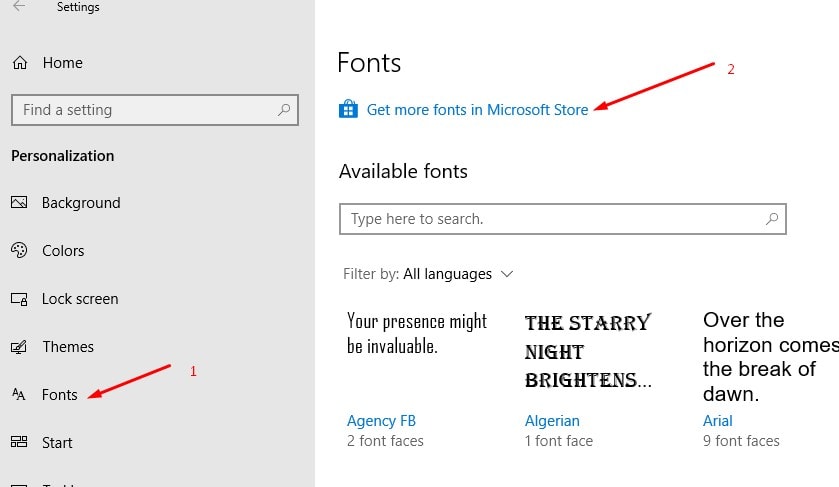Click the Algerian font name link
The height and width of the screenshot is (487, 839).
[x=552, y=421]
